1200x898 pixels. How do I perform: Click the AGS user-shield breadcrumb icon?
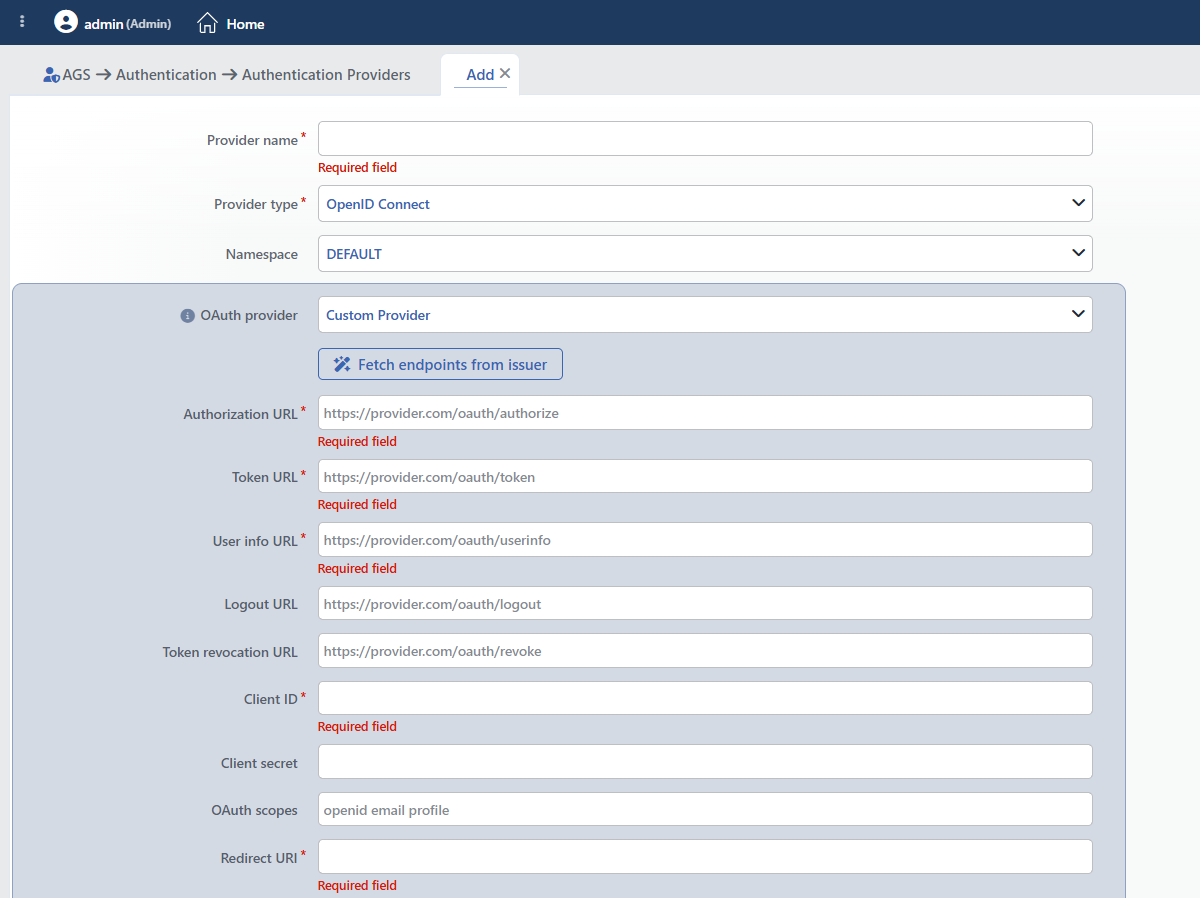[51, 75]
